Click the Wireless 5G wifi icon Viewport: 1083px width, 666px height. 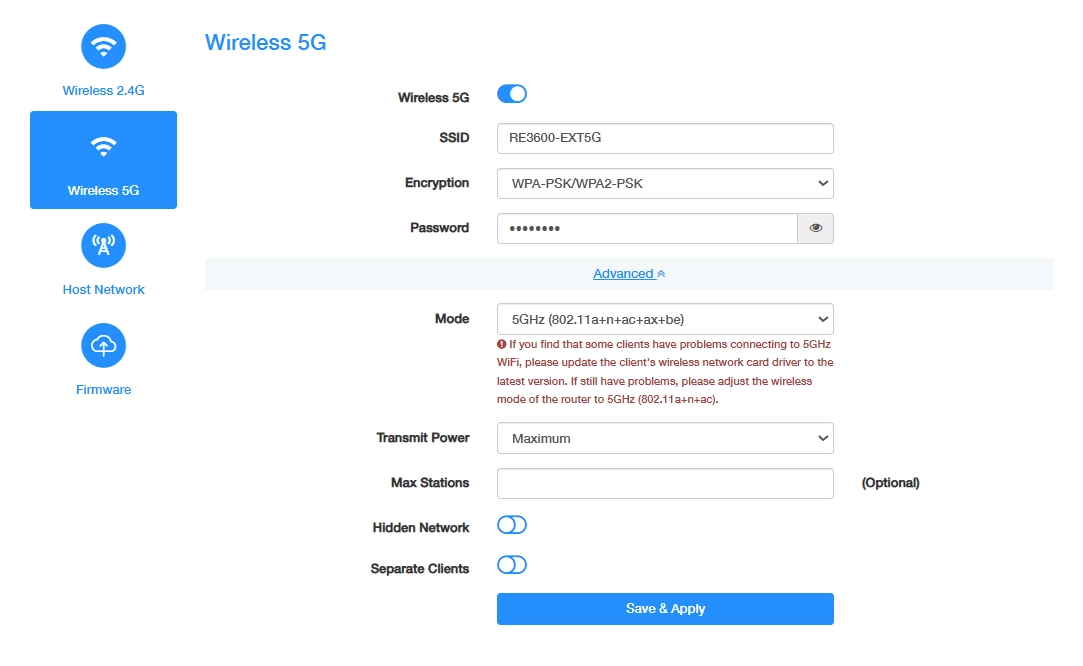104,146
